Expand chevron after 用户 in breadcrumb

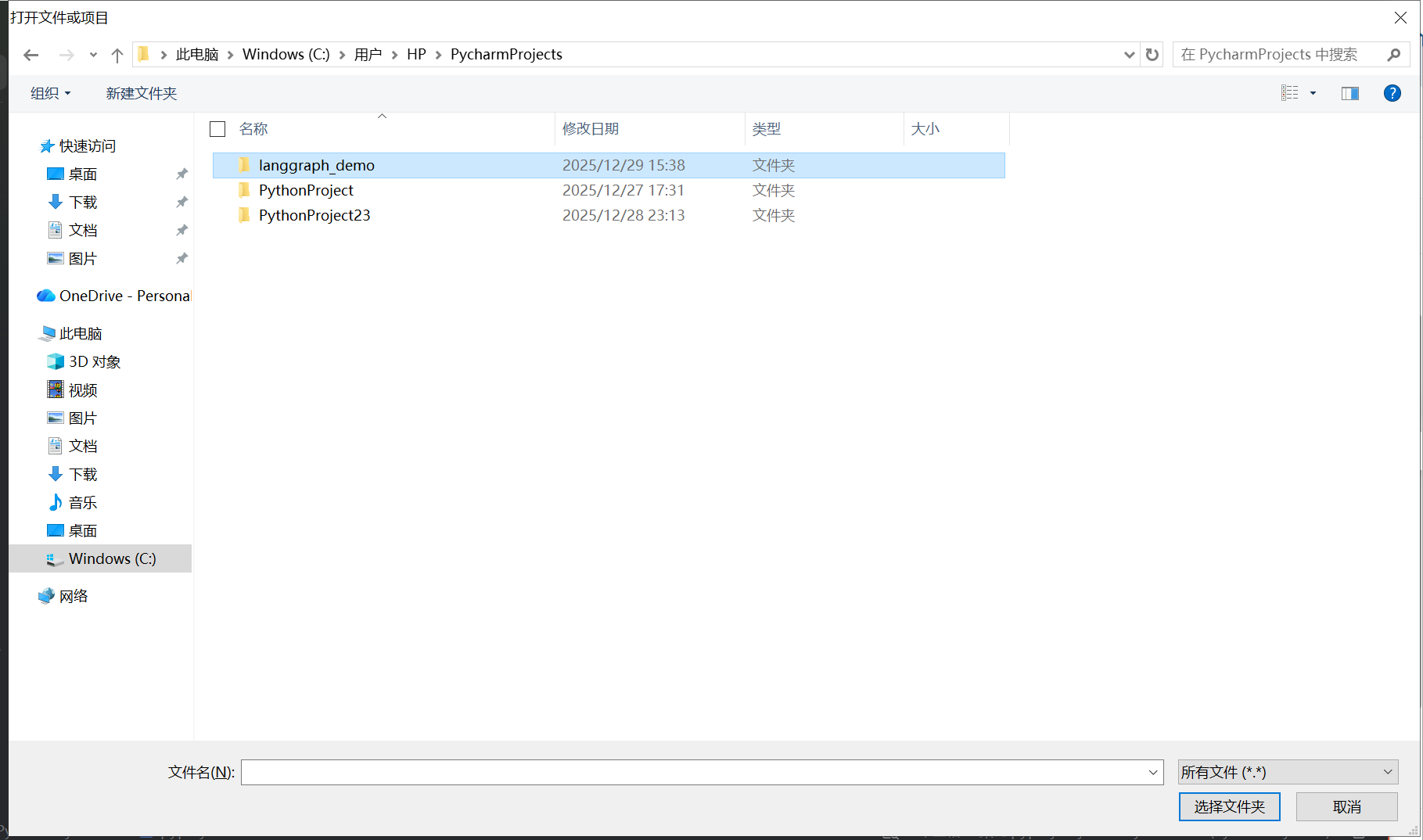pyautogui.click(x=394, y=55)
